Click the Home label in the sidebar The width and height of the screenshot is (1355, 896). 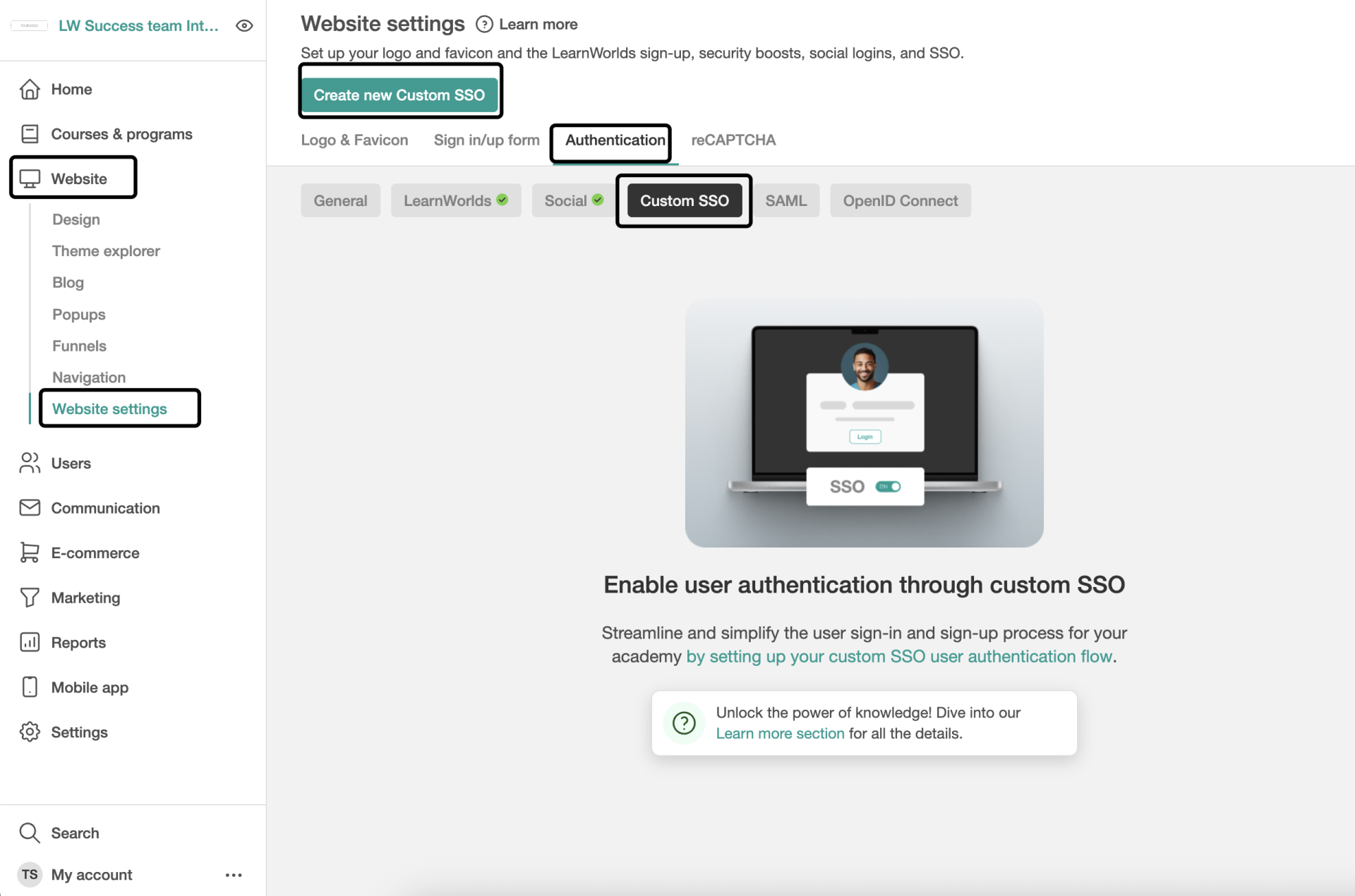coord(71,90)
